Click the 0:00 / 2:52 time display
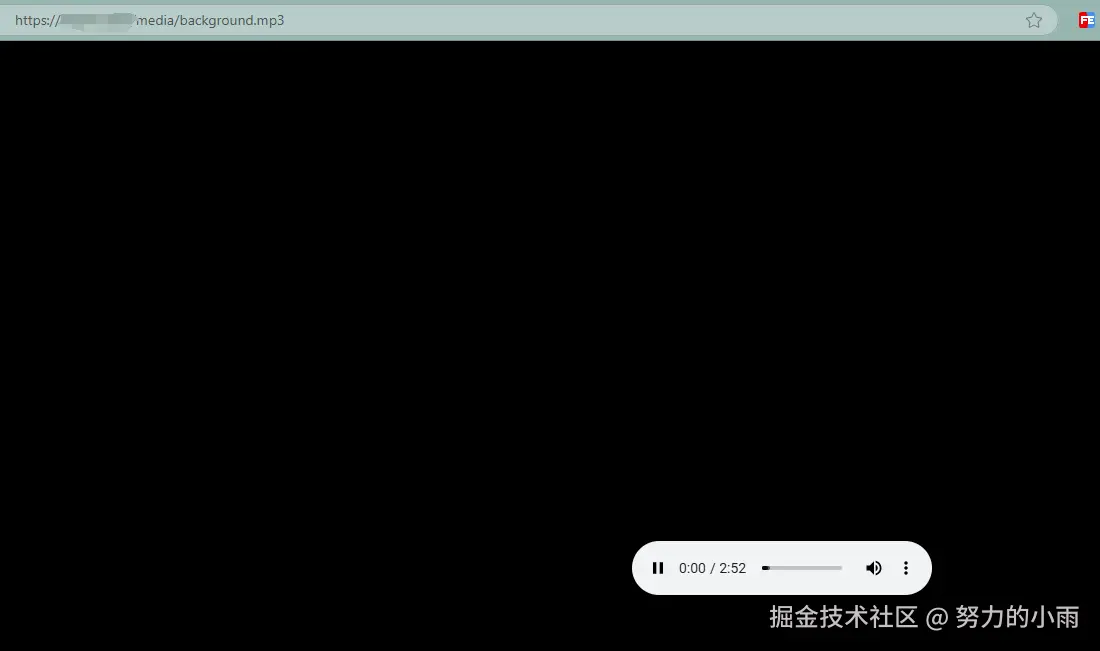Viewport: 1100px width, 651px height. 712,568
